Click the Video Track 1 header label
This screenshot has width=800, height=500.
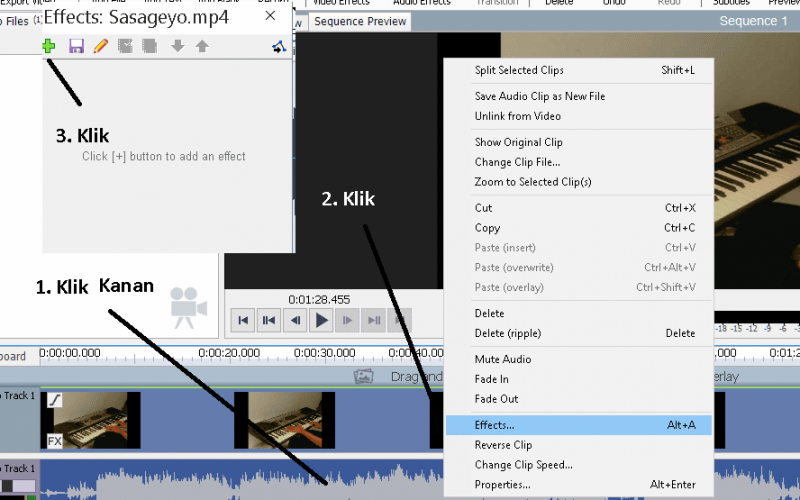18,396
